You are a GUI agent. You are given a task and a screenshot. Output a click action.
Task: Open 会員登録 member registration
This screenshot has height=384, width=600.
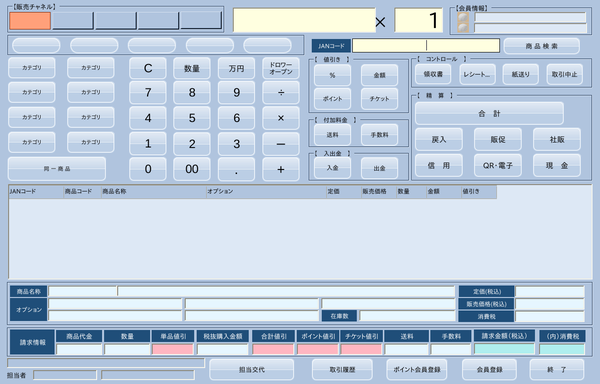[489, 370]
